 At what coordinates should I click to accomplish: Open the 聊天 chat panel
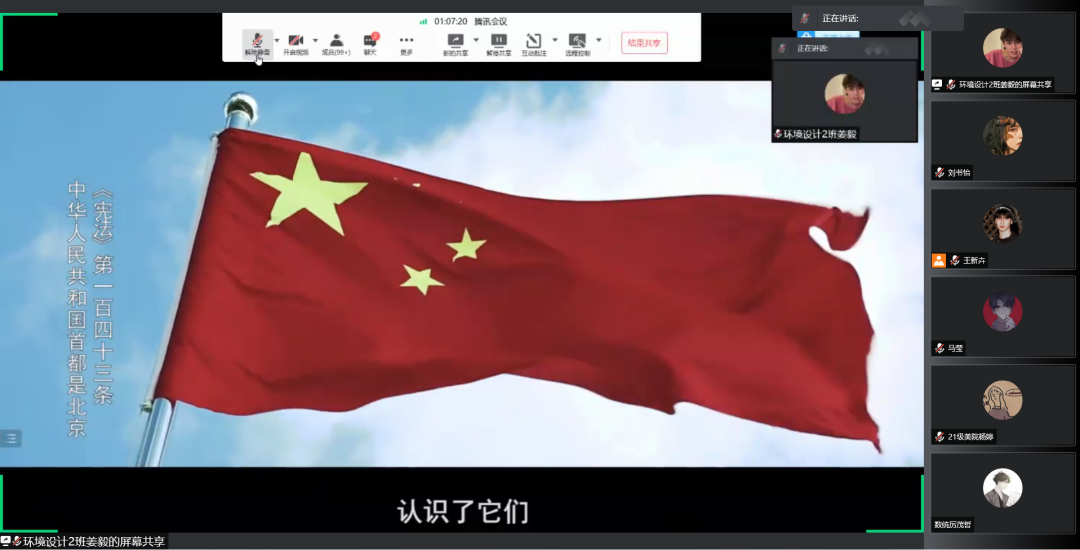click(x=370, y=41)
